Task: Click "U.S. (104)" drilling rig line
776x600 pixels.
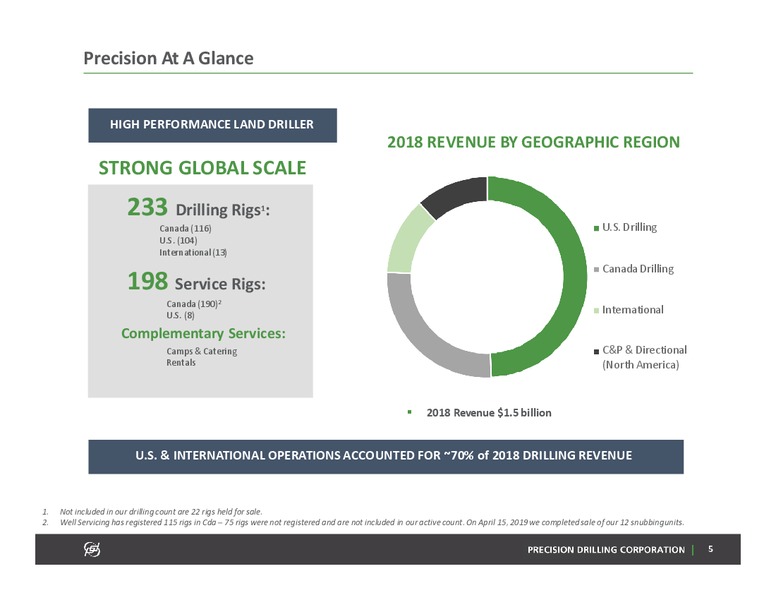Action: pyautogui.click(x=178, y=240)
